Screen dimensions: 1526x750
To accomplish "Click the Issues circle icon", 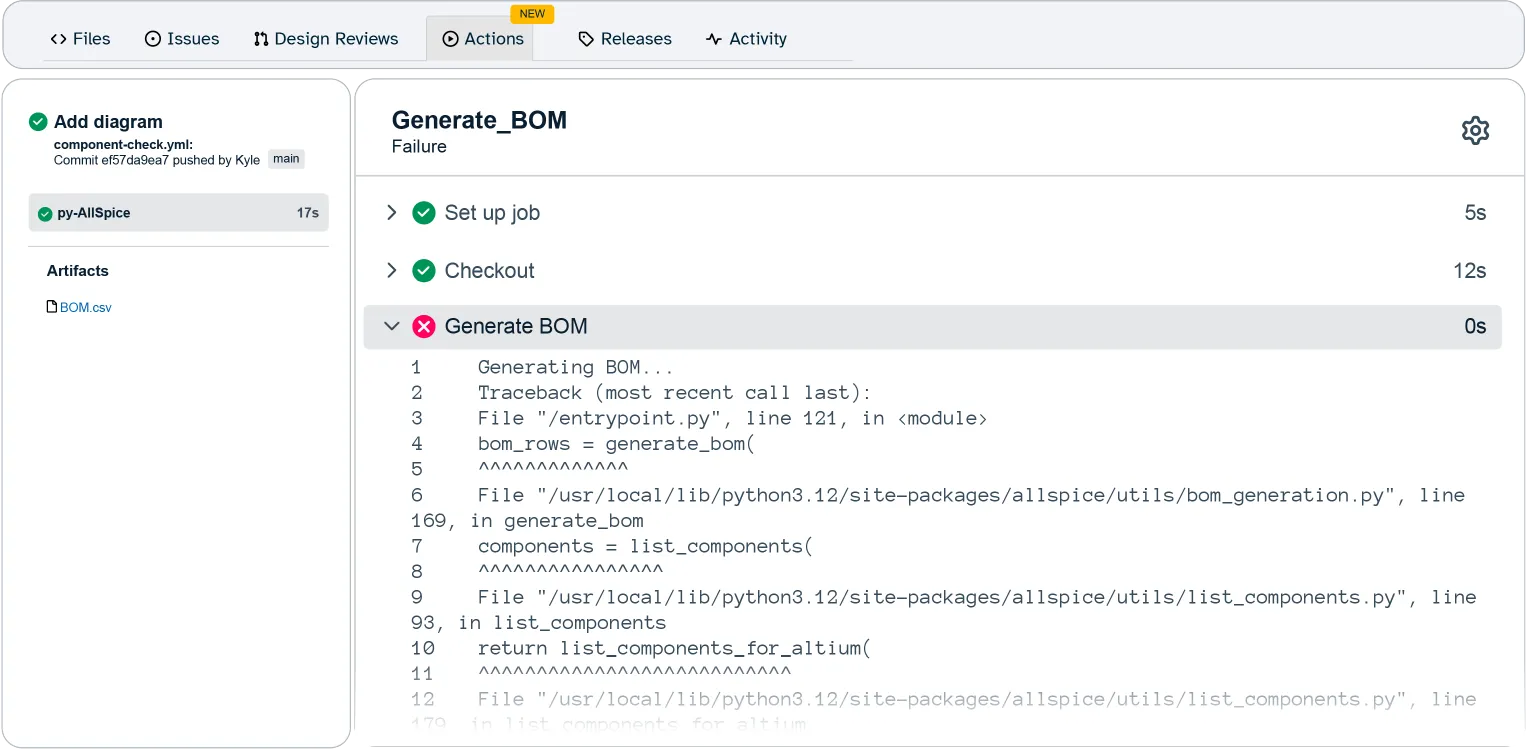I will 153,39.
